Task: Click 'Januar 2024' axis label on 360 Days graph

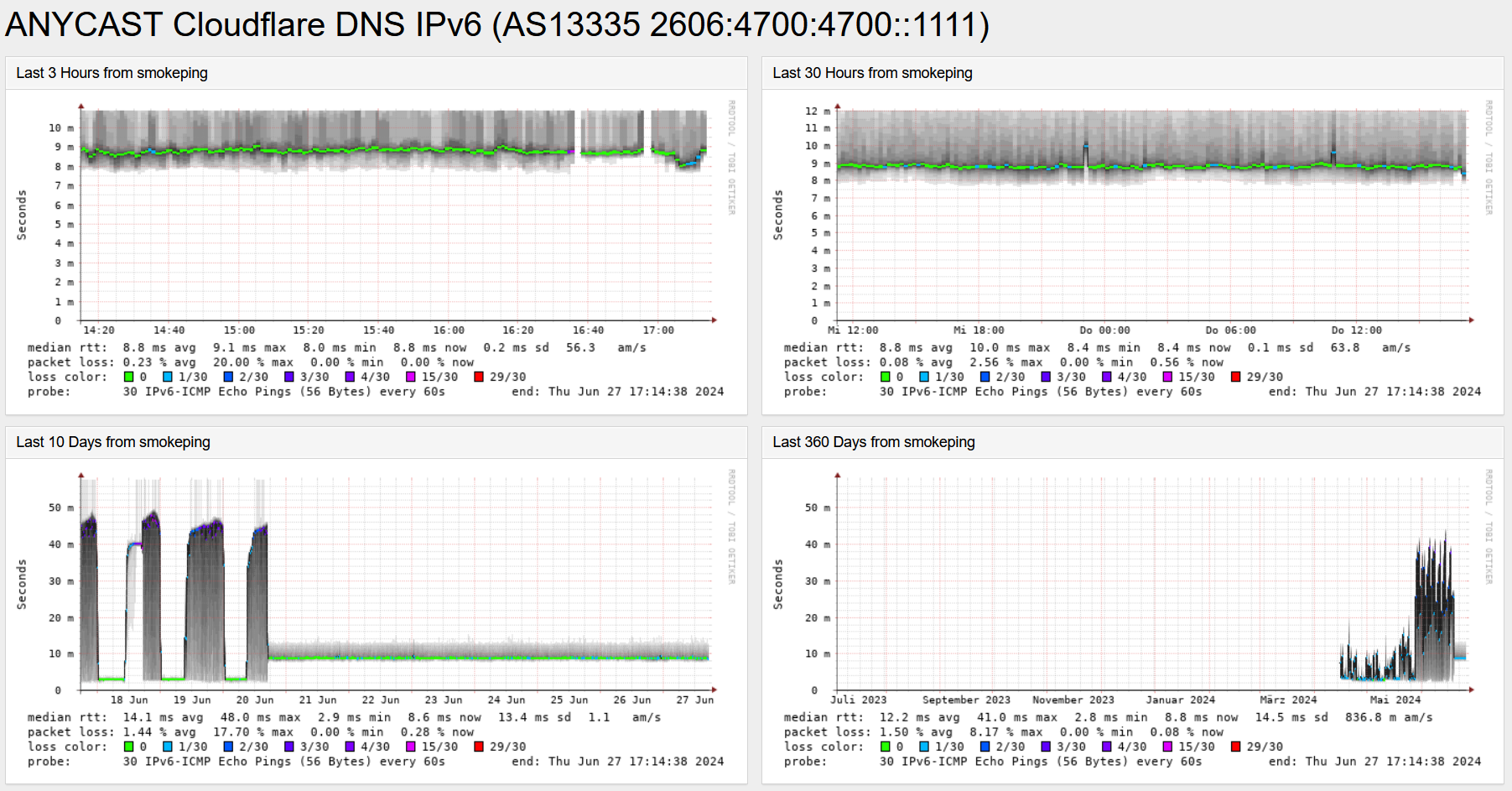Action: pos(1181,700)
